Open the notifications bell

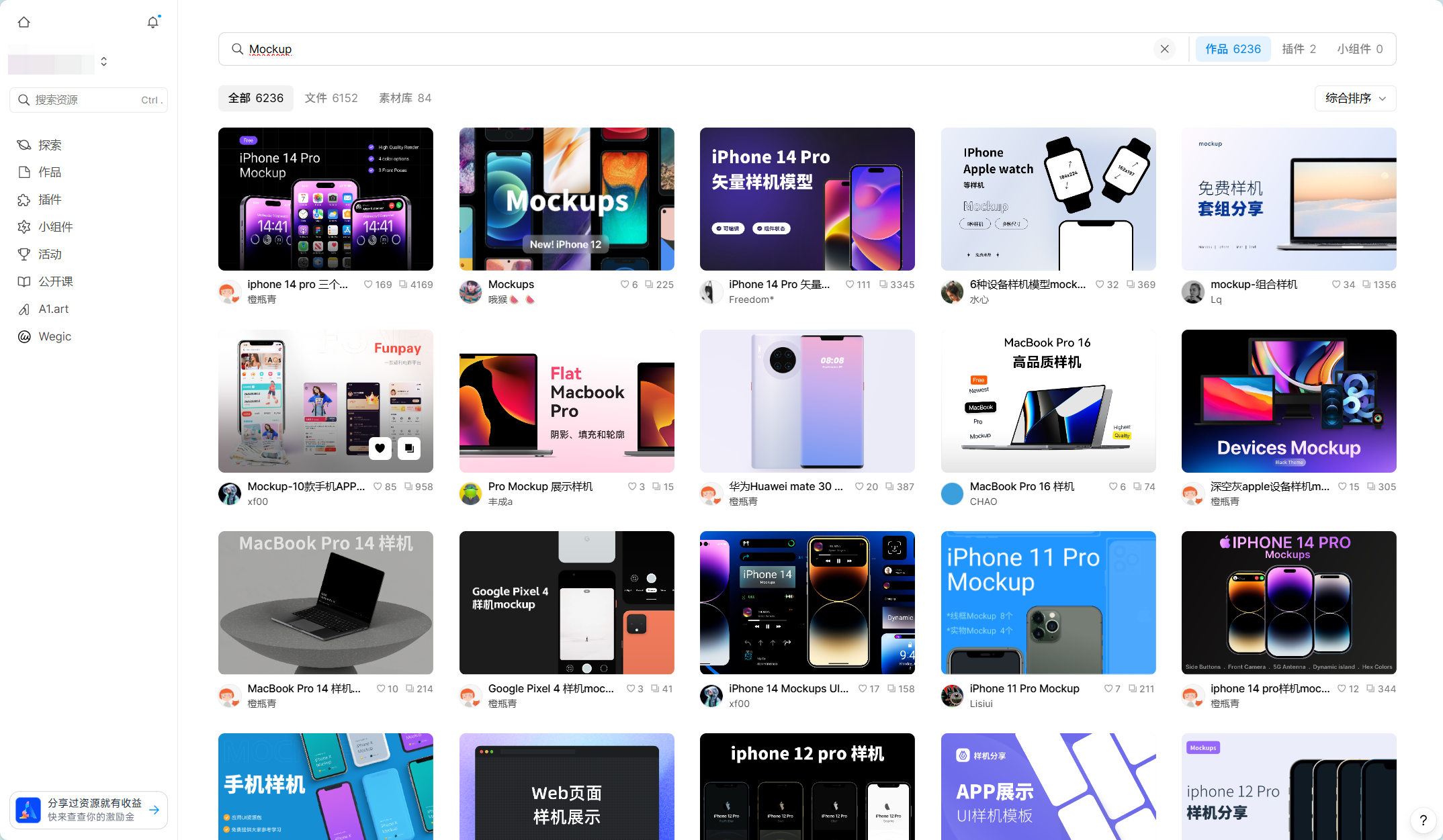tap(153, 22)
